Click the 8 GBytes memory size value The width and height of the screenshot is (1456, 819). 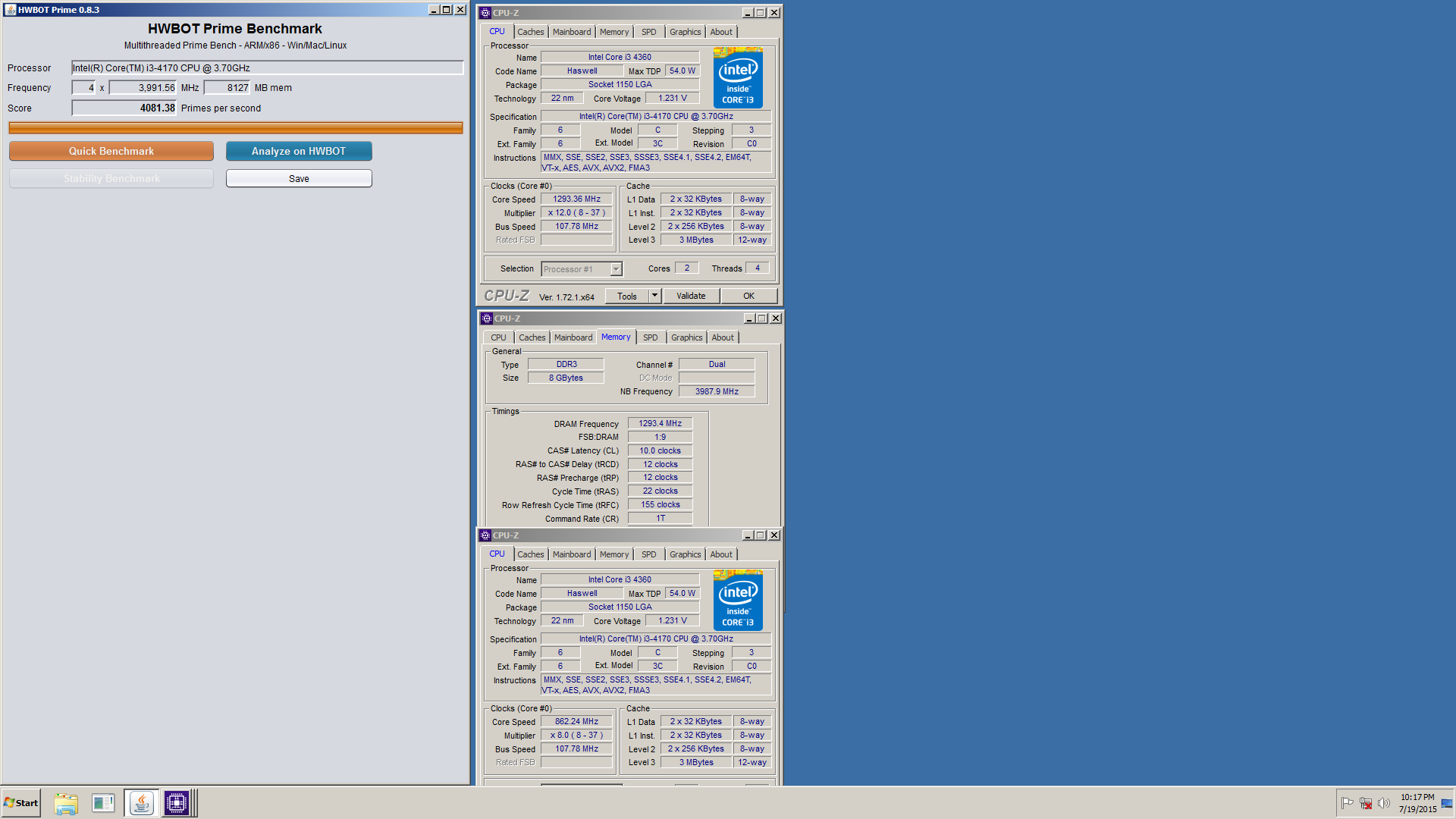pos(566,378)
